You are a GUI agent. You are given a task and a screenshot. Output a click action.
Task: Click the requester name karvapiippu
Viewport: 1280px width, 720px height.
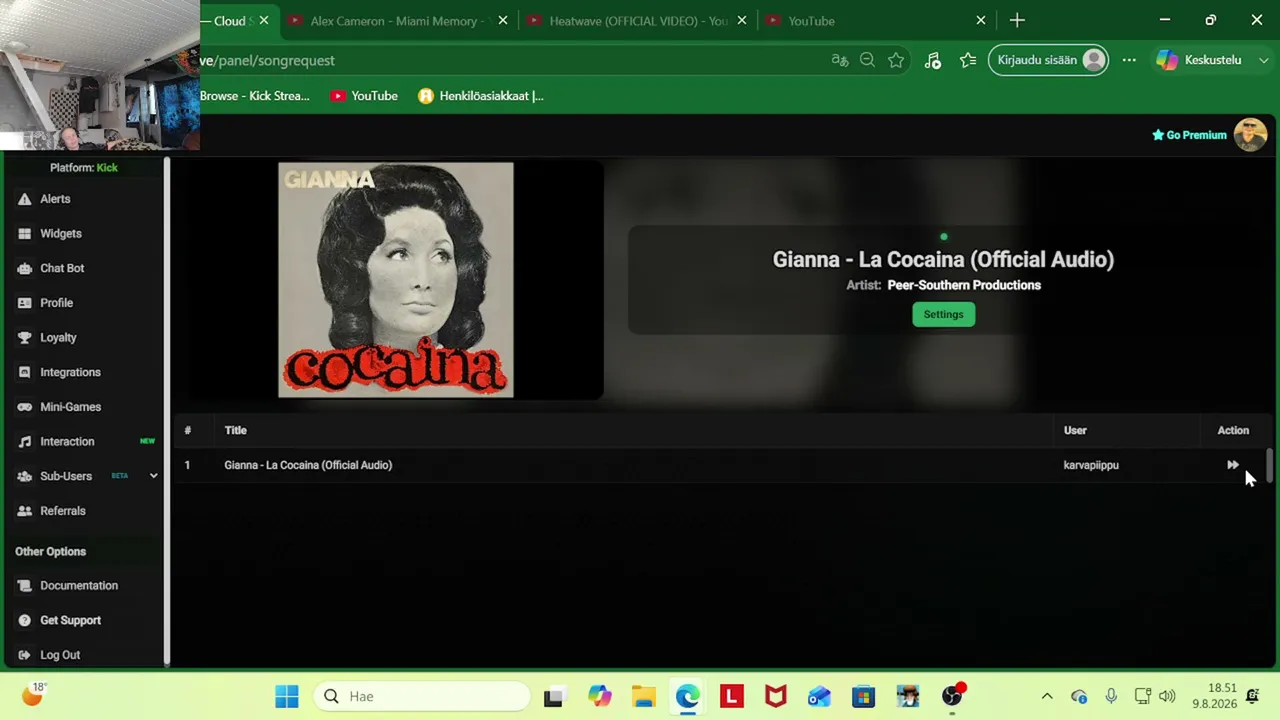click(x=1091, y=465)
